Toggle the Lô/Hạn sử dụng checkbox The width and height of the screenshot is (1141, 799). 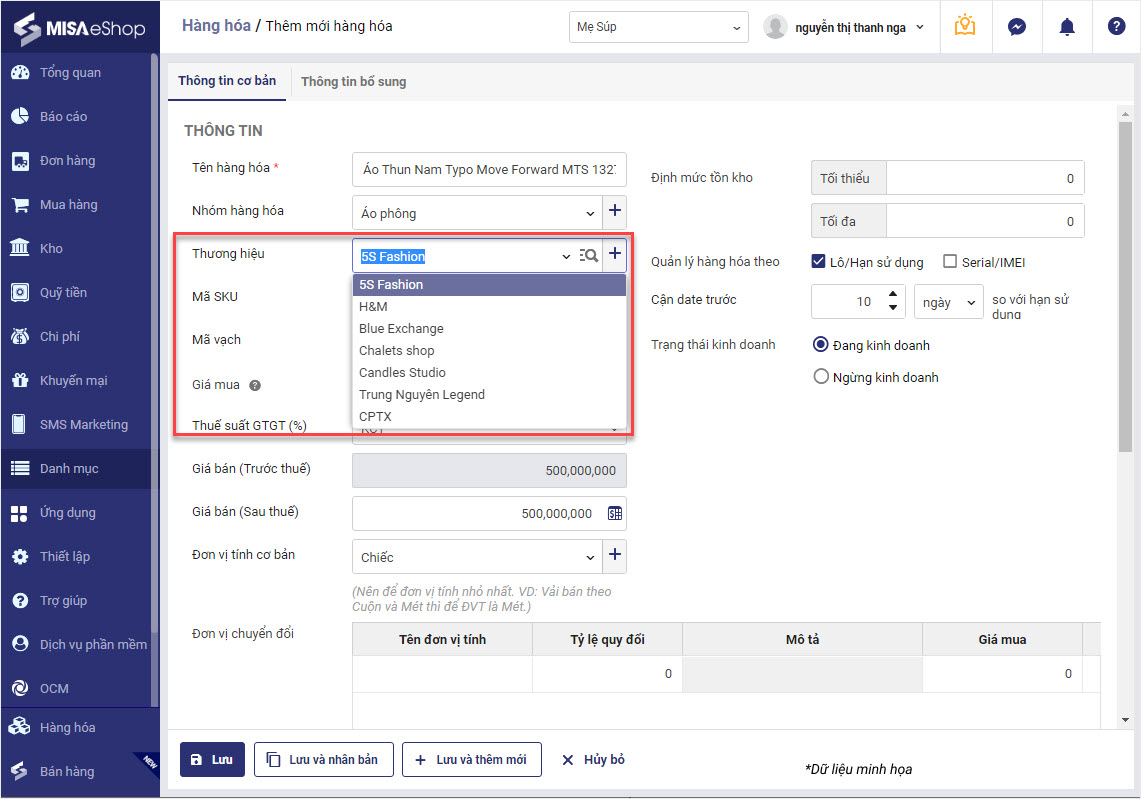point(819,262)
